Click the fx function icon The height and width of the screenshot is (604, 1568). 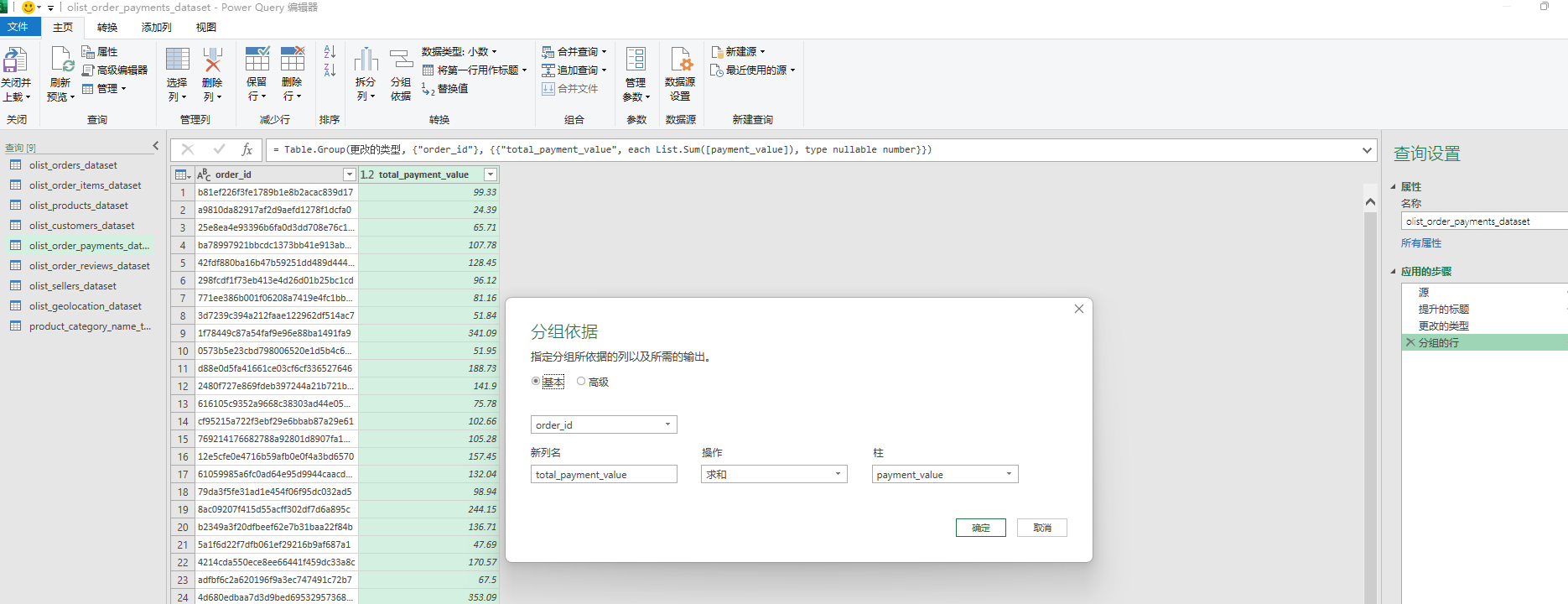(x=247, y=149)
